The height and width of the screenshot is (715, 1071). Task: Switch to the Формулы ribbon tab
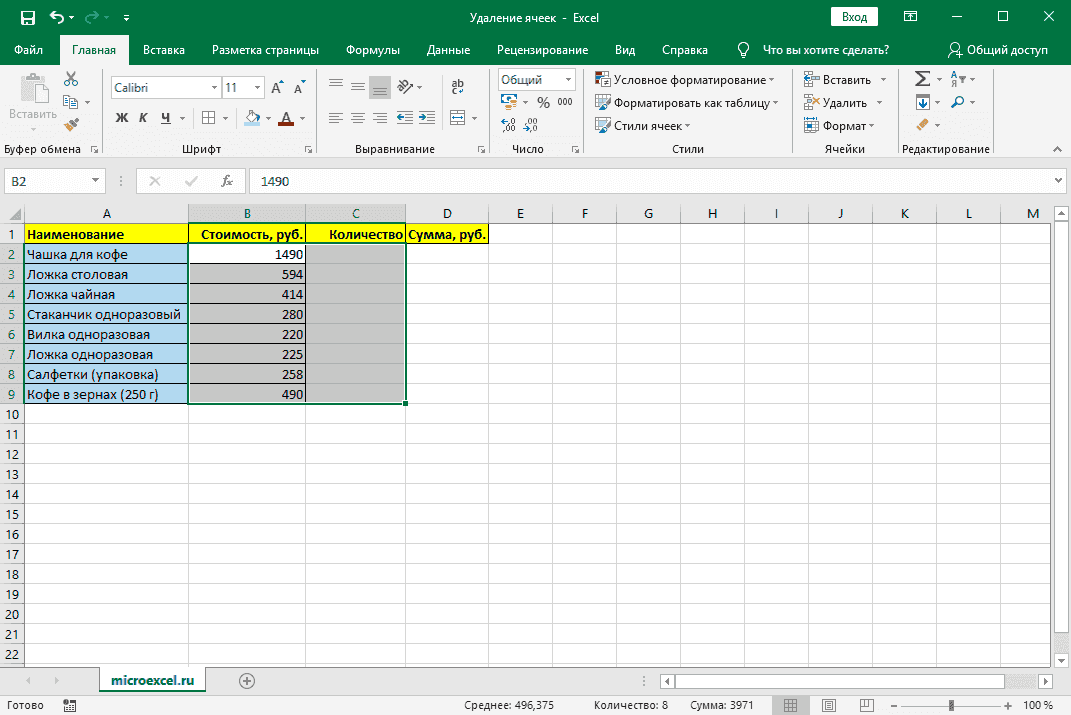pos(372,50)
